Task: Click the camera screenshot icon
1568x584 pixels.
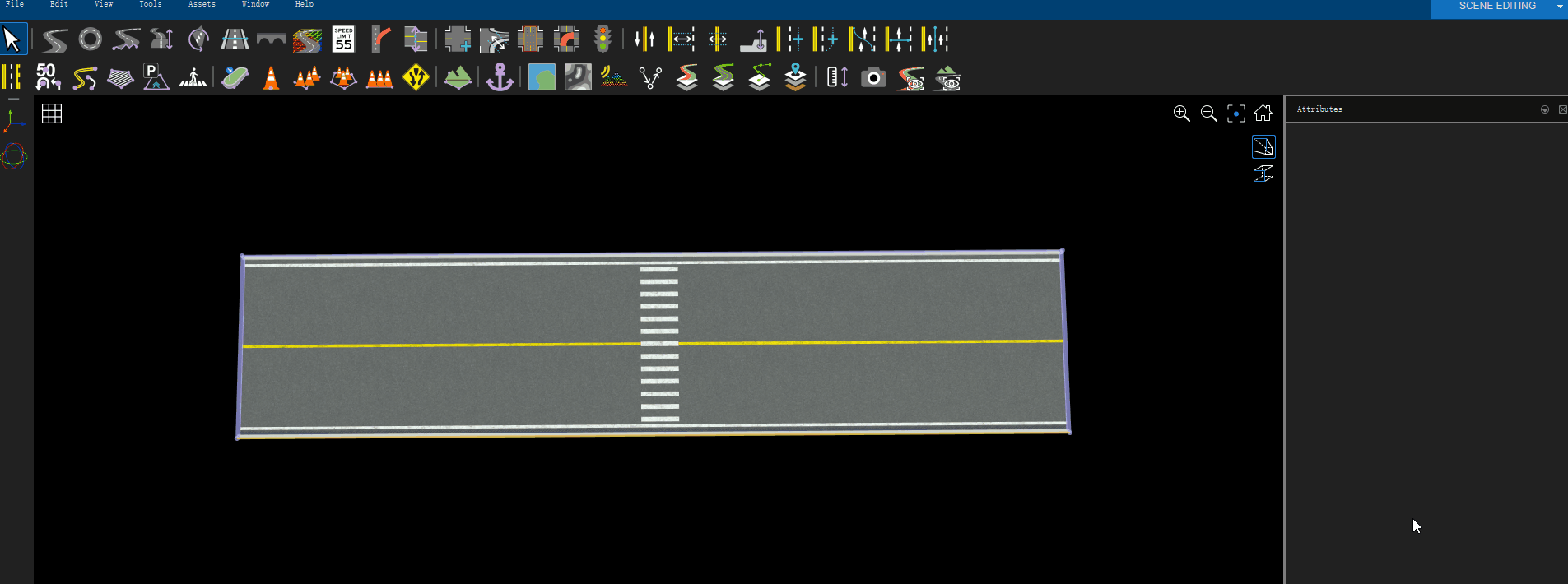Action: (x=873, y=78)
